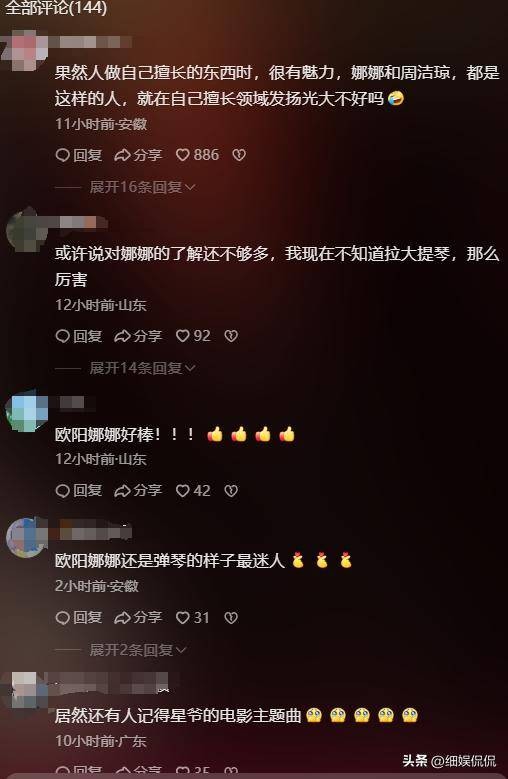Viewport: 508px width, 779px height.
Task: Like the 弹琴的样子最迷人 comment with 31 likes
Action: (x=193, y=618)
